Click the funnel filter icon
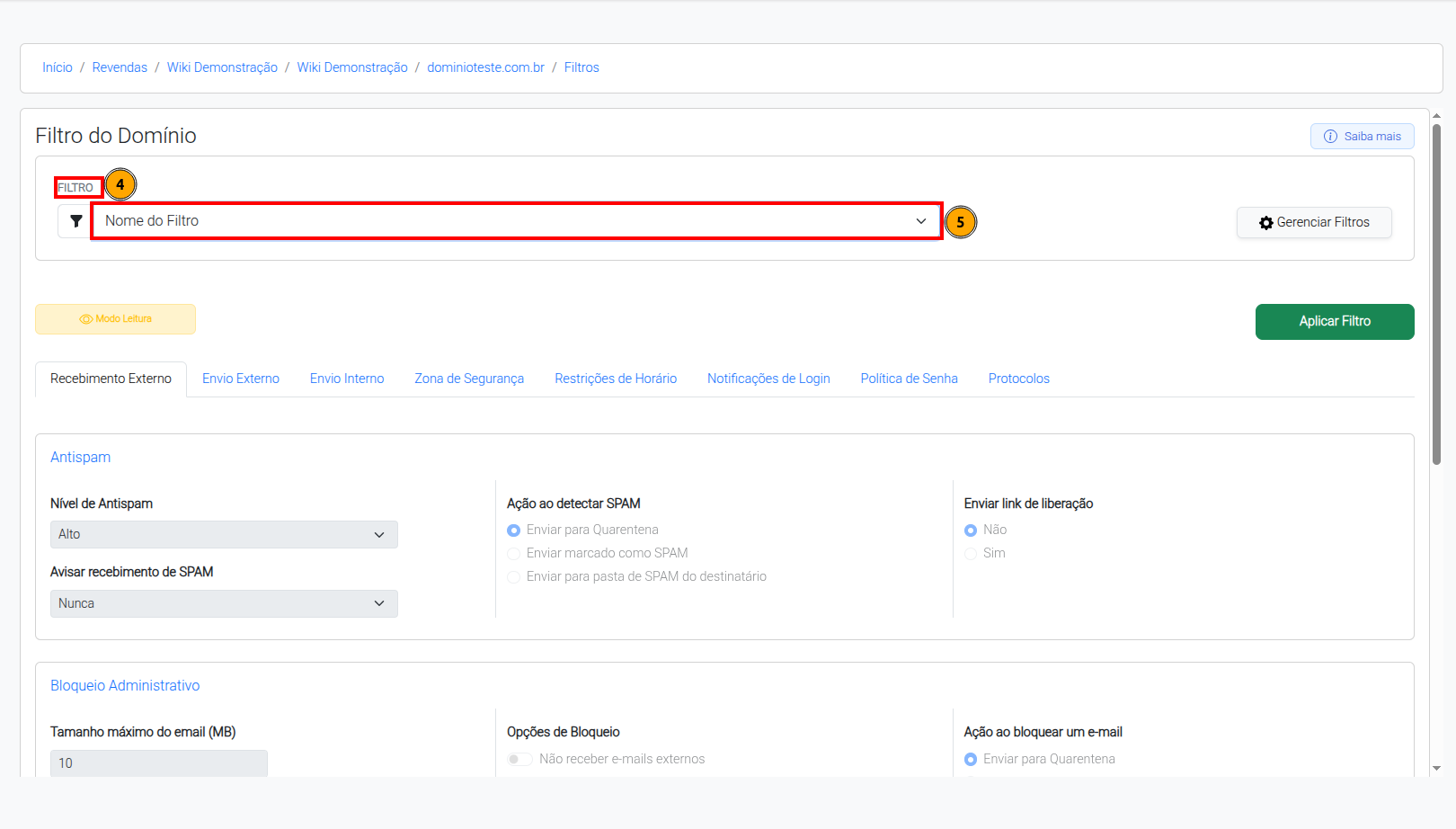The height and width of the screenshot is (829, 1456). [x=76, y=221]
